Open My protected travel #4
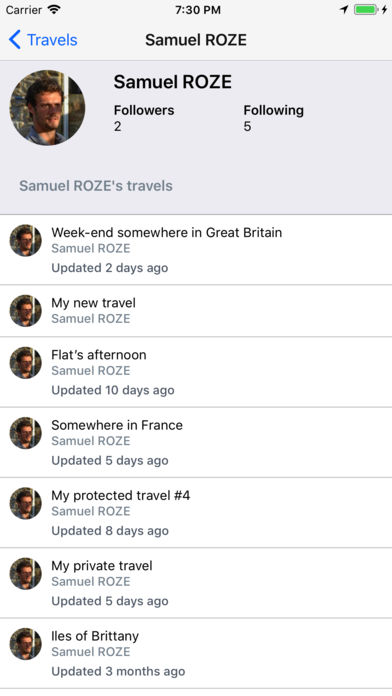This screenshot has width=392, height=696. 196,512
